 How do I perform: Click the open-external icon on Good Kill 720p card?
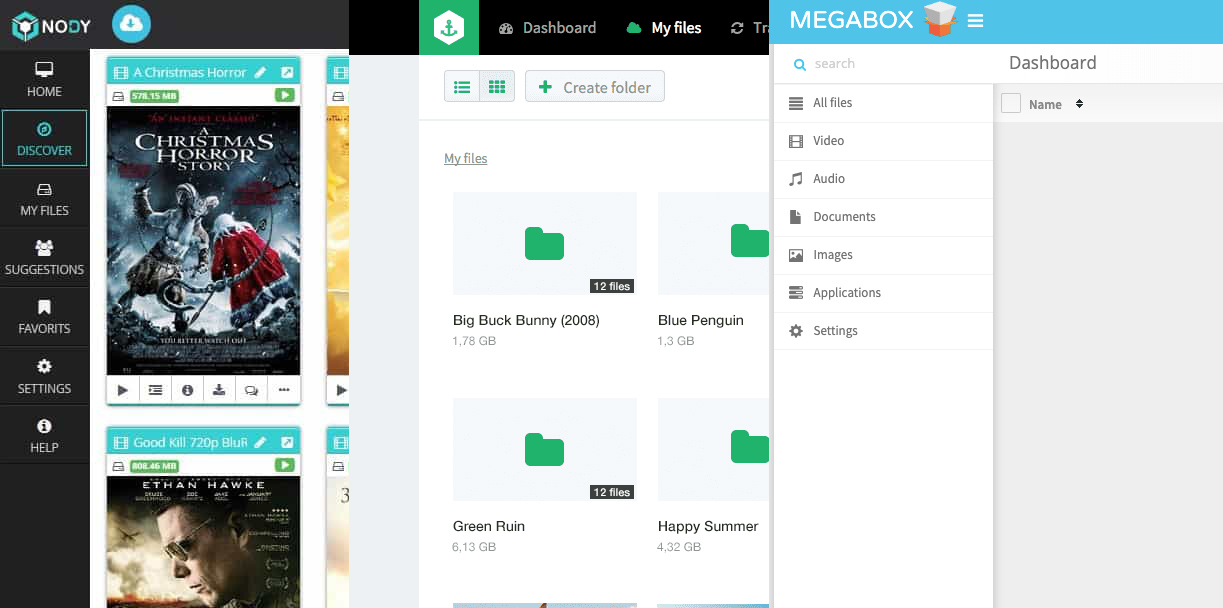pyautogui.click(x=287, y=442)
